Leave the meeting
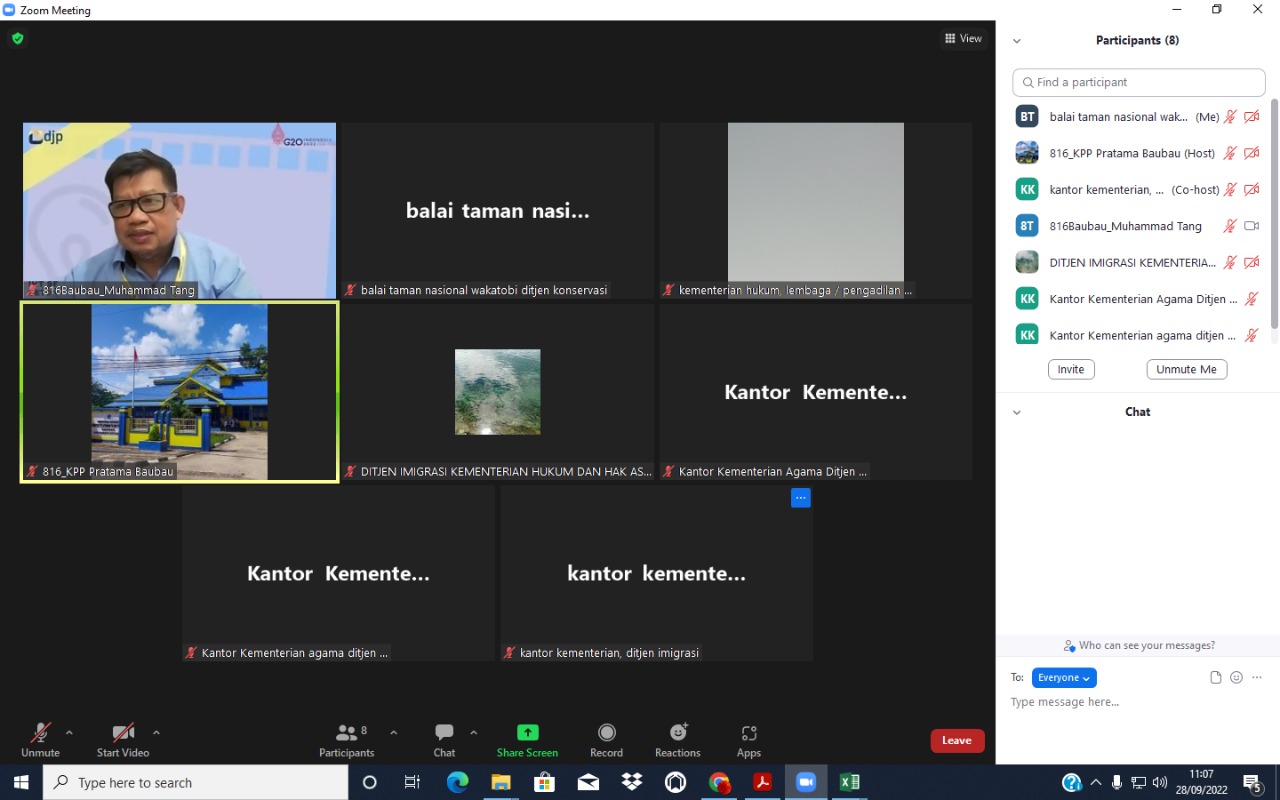1280x800 pixels. 957,740
